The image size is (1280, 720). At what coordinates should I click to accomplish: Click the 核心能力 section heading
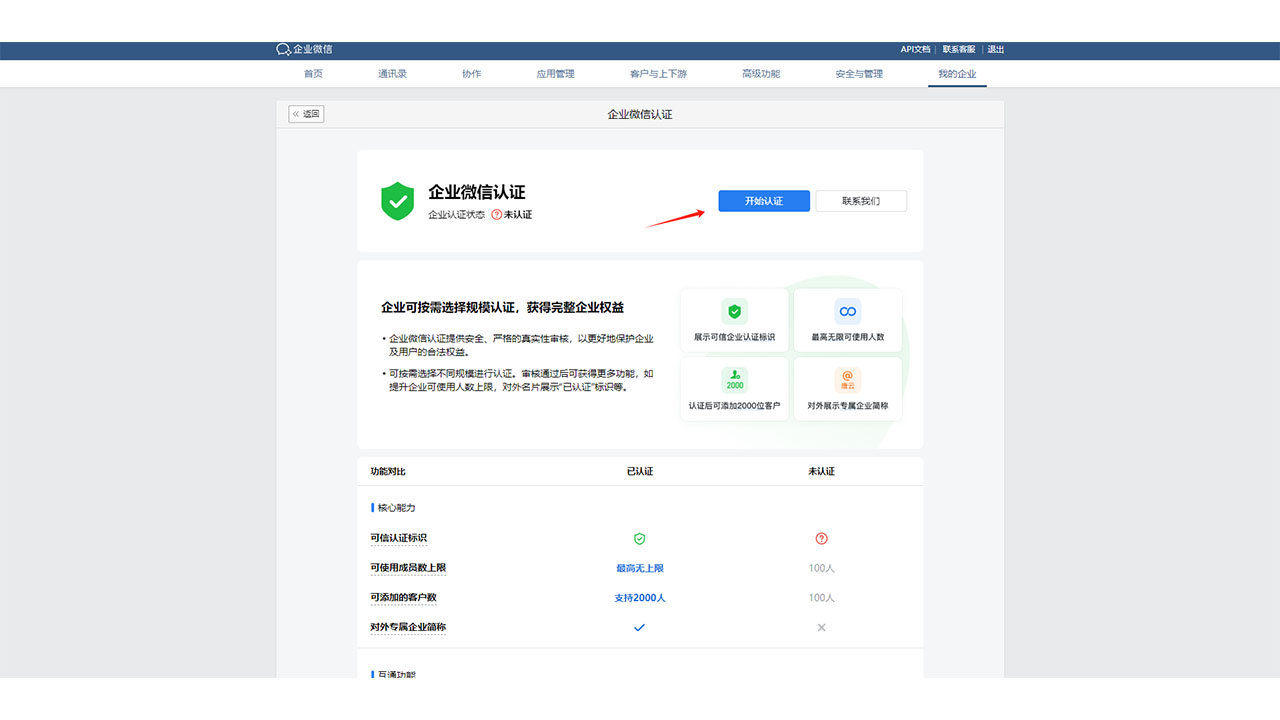coord(396,508)
